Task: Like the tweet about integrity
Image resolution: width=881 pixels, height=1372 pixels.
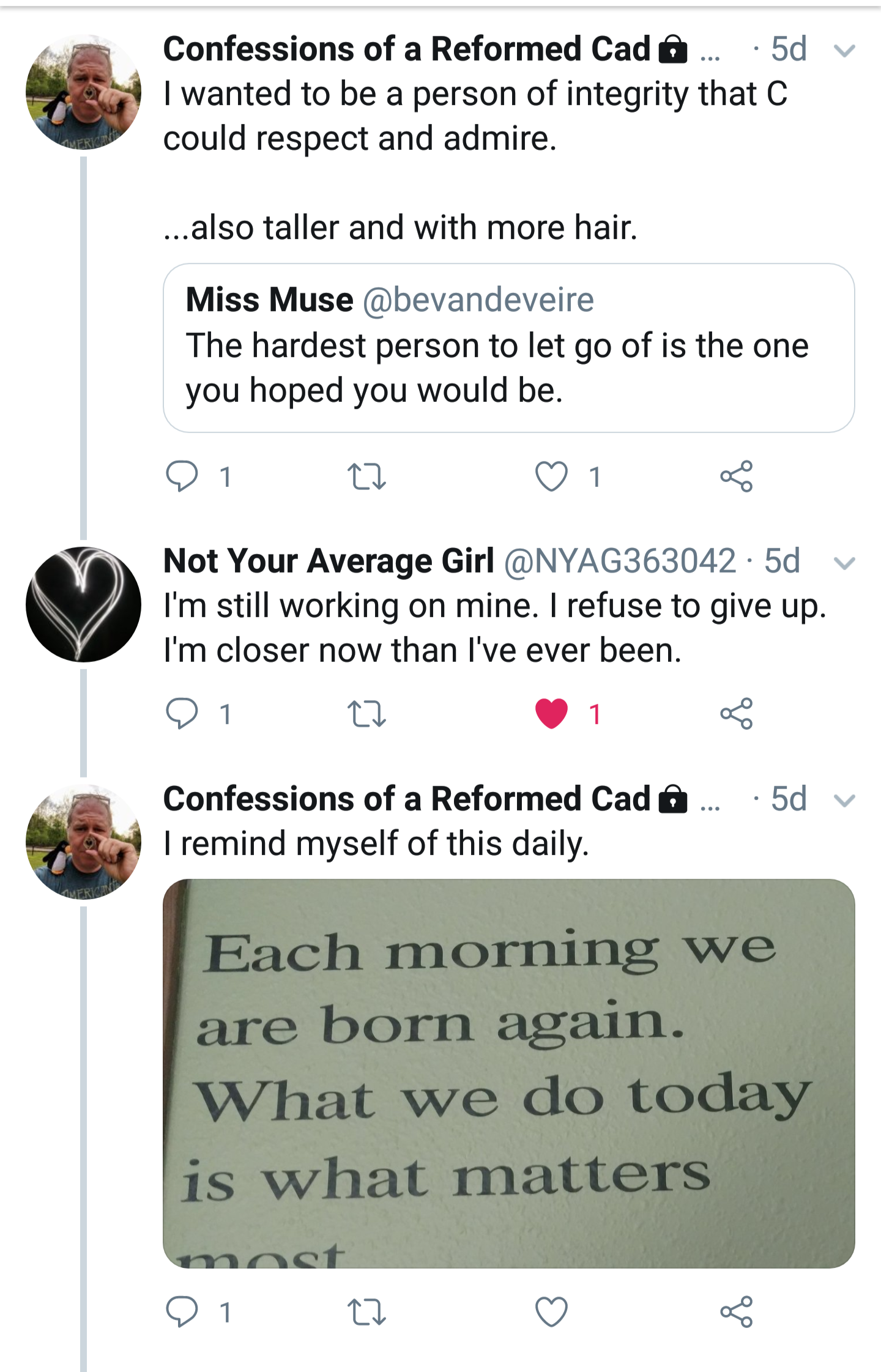Action: (x=551, y=476)
